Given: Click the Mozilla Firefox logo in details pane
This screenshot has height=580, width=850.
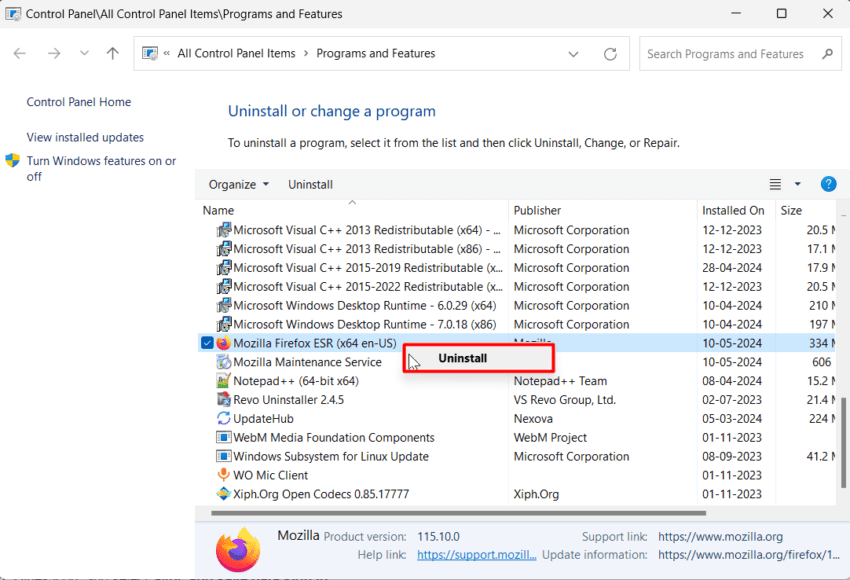Looking at the screenshot, I should (x=238, y=549).
